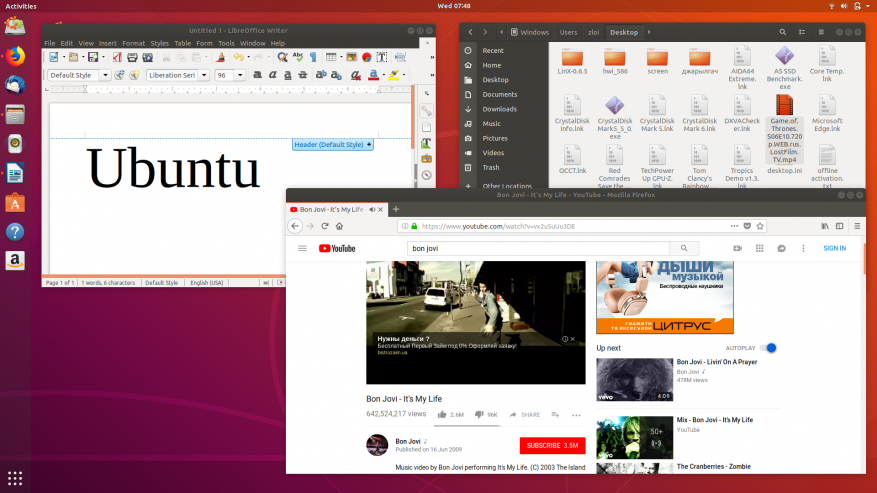Open YouTube apps grid icon
This screenshot has height=493, width=877.
(760, 248)
